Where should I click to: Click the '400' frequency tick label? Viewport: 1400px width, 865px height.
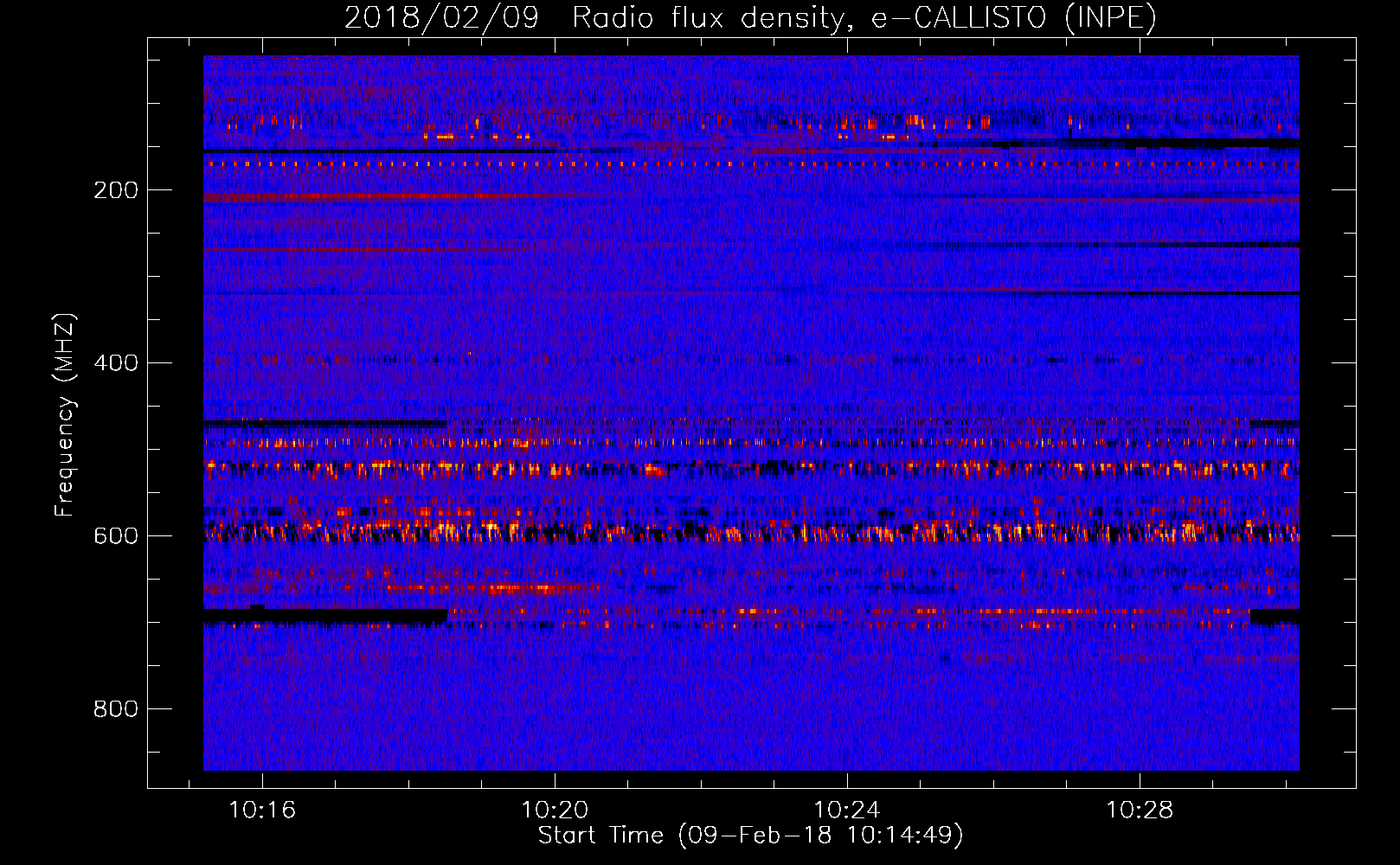point(116,363)
